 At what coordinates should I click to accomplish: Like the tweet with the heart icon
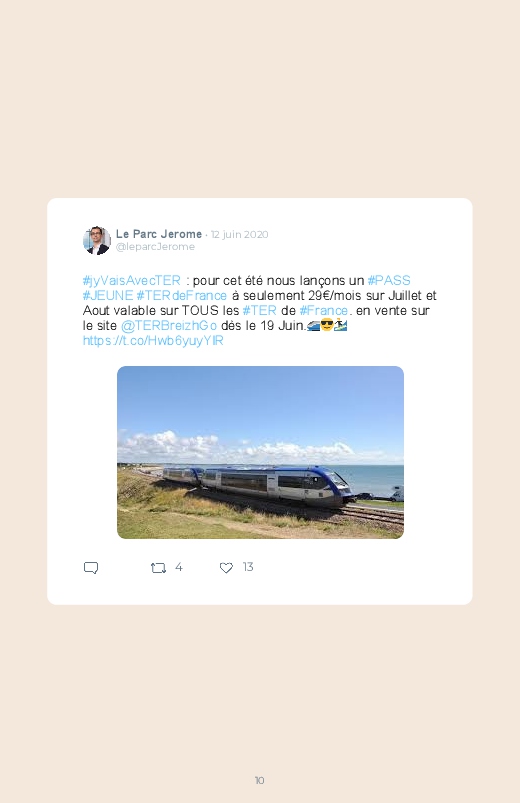pos(226,568)
